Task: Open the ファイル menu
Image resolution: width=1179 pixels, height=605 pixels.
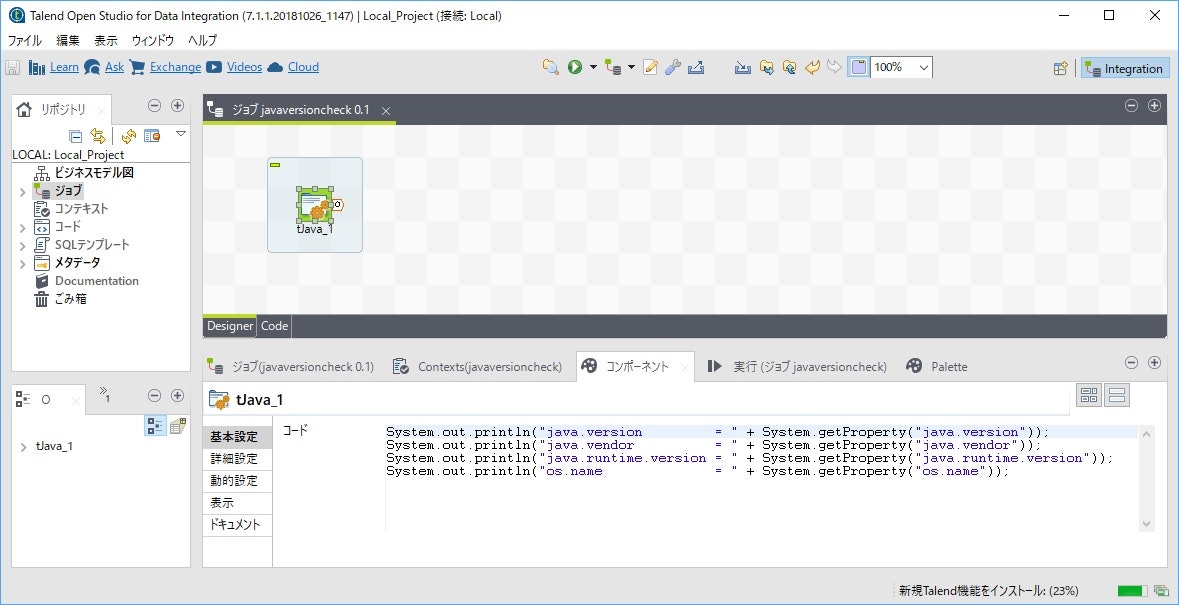Action: [x=25, y=41]
